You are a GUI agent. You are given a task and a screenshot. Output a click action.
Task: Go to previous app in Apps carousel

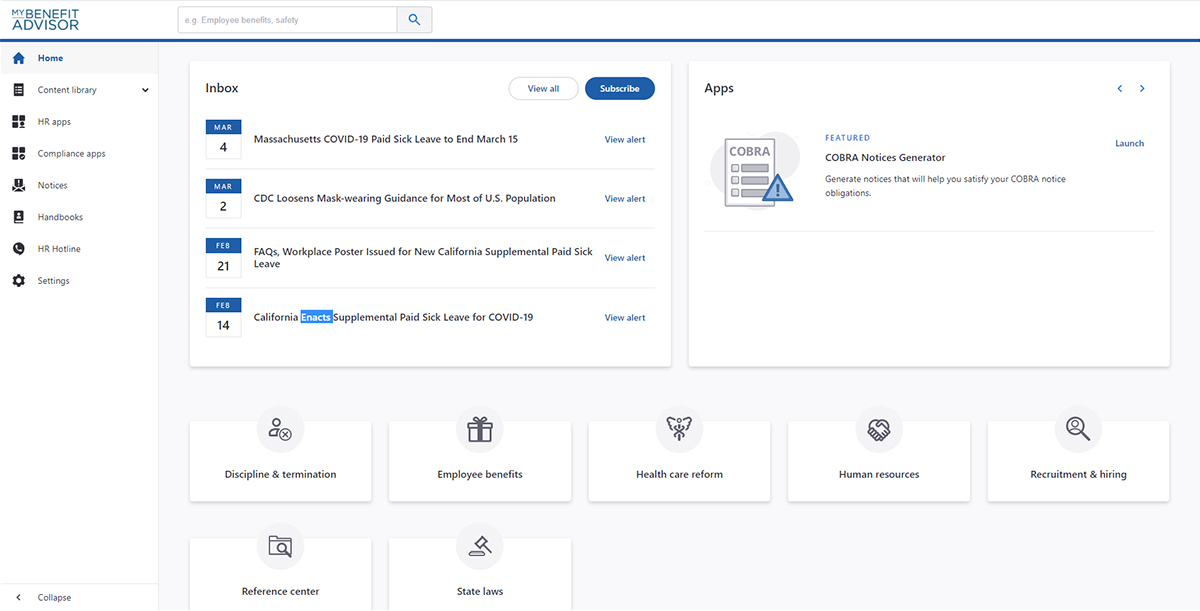[x=1120, y=89]
